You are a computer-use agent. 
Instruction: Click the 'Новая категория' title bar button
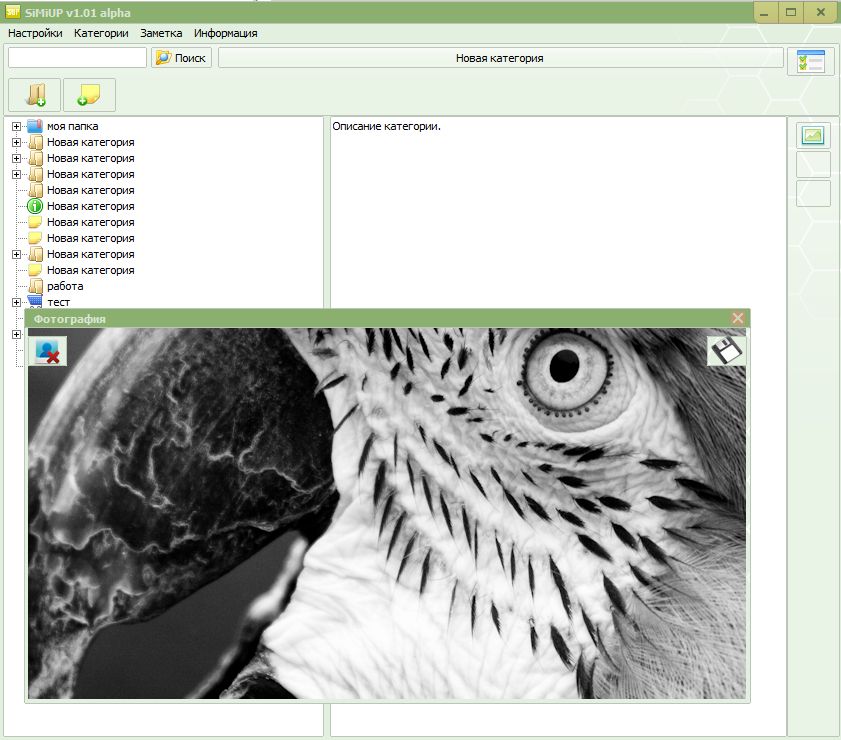[500, 58]
